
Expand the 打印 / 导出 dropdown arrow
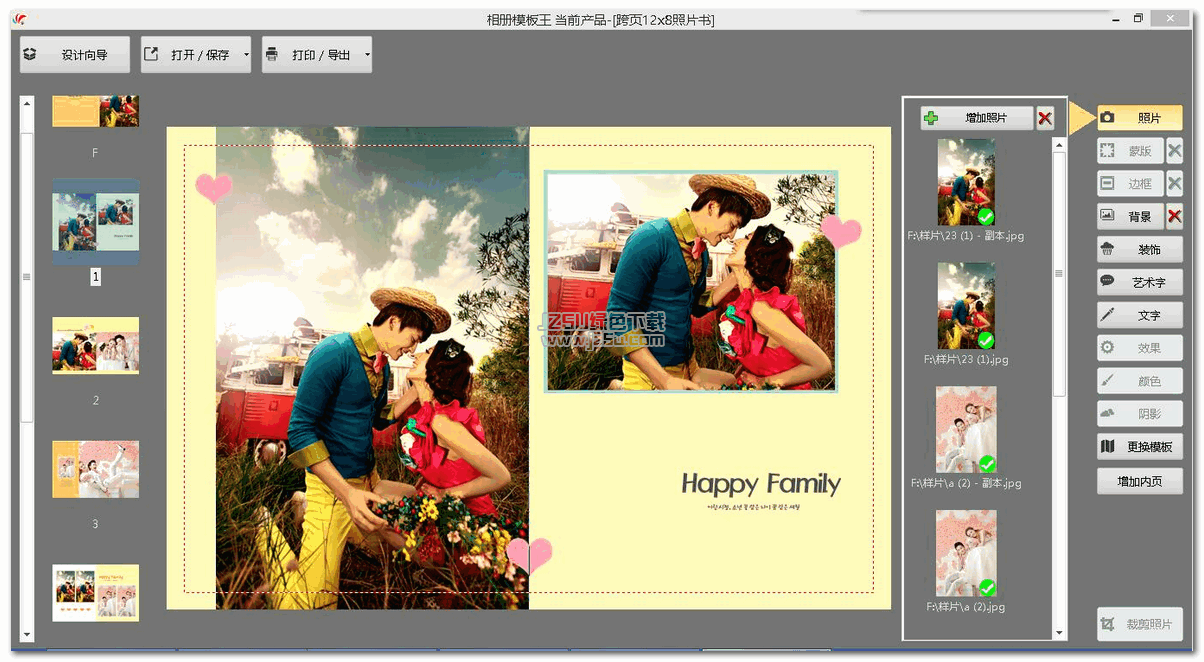(367, 55)
